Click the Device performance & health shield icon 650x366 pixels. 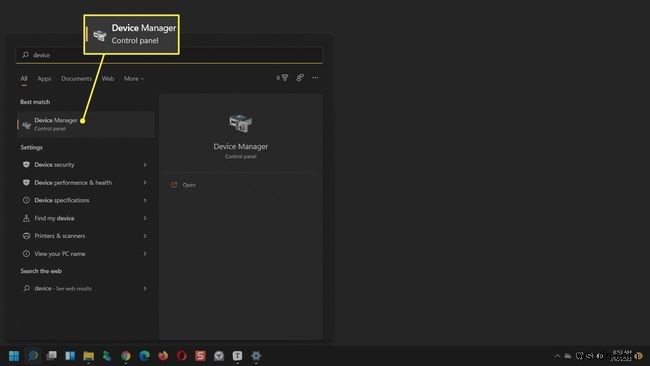26,182
